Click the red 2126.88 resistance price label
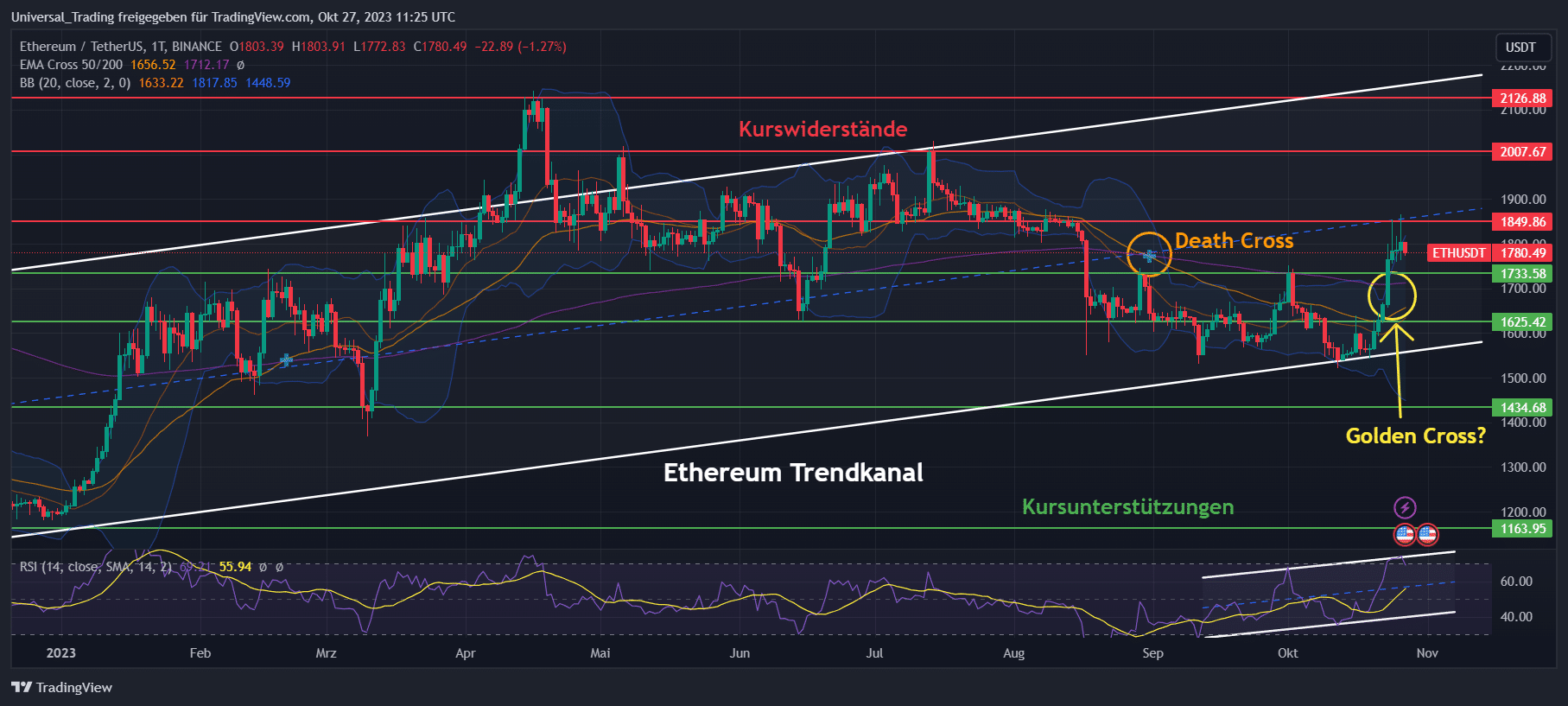1568x706 pixels. coord(1522,99)
